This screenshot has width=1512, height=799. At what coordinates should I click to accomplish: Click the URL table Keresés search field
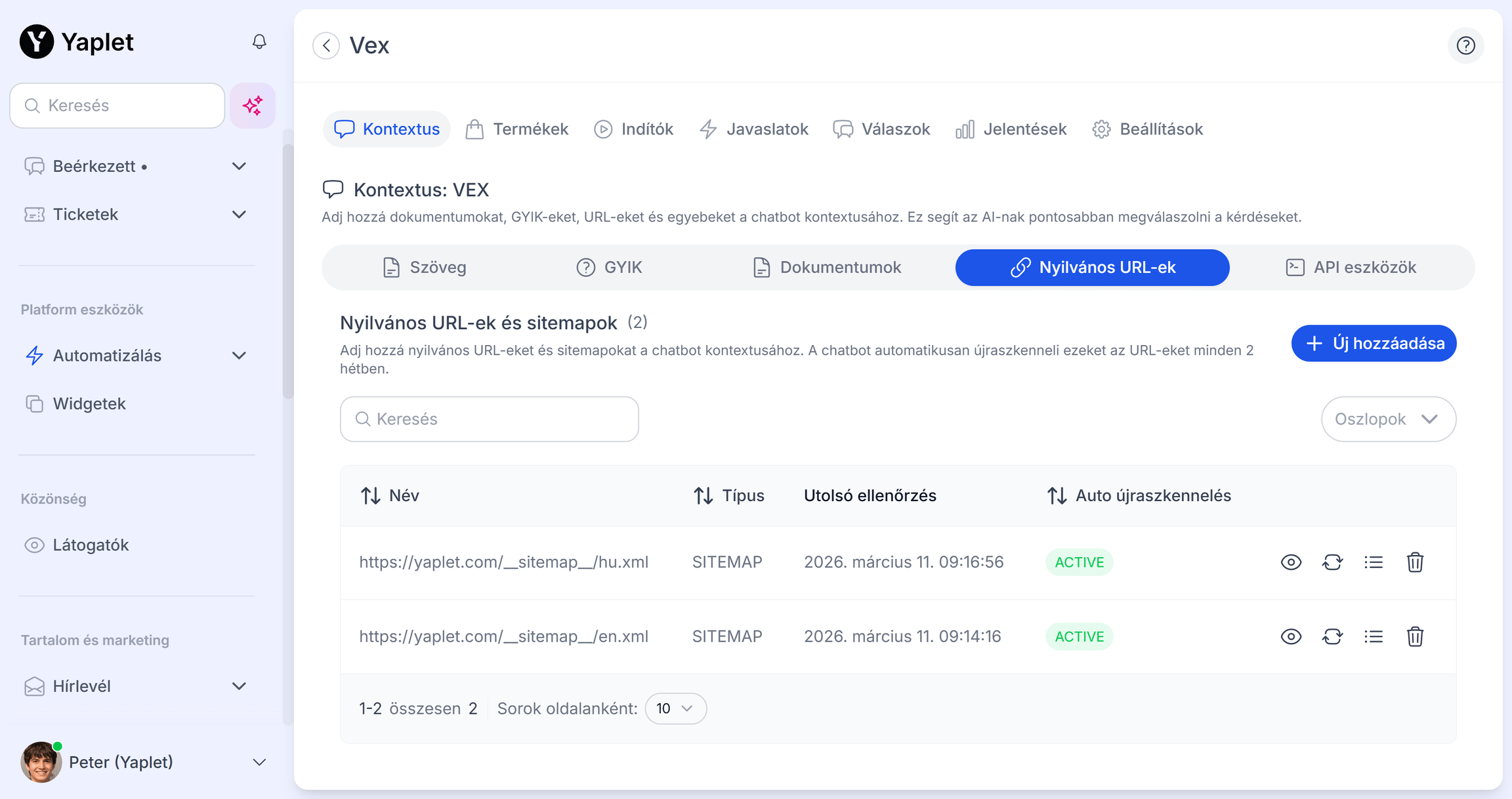click(x=490, y=419)
